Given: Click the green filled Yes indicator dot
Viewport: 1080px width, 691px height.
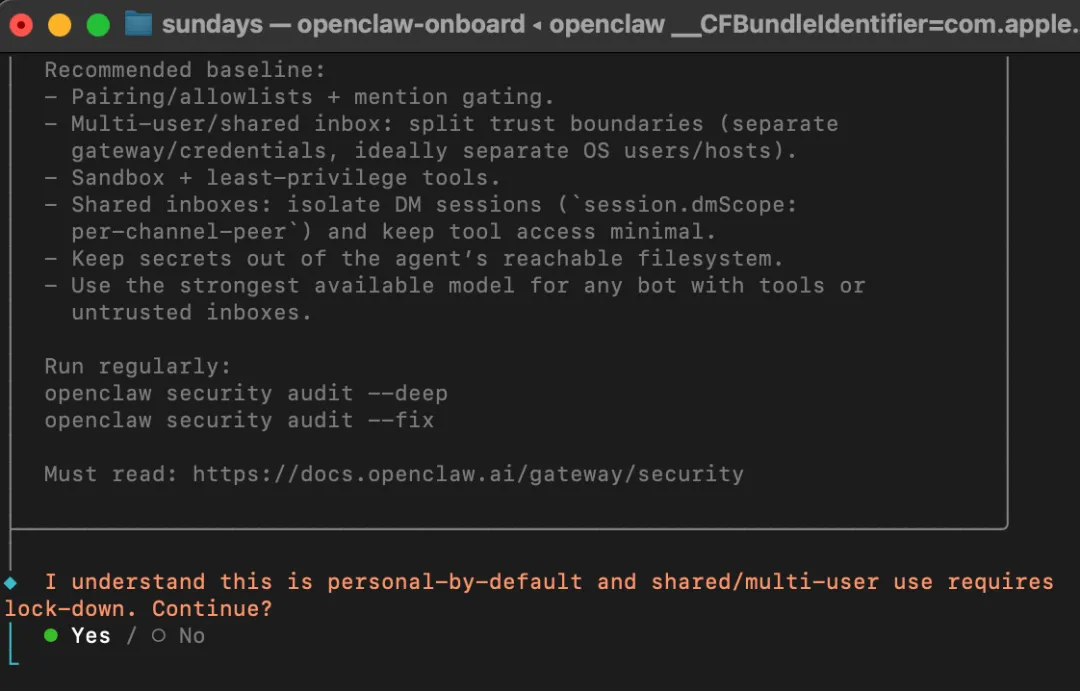Looking at the screenshot, I should point(51,635).
